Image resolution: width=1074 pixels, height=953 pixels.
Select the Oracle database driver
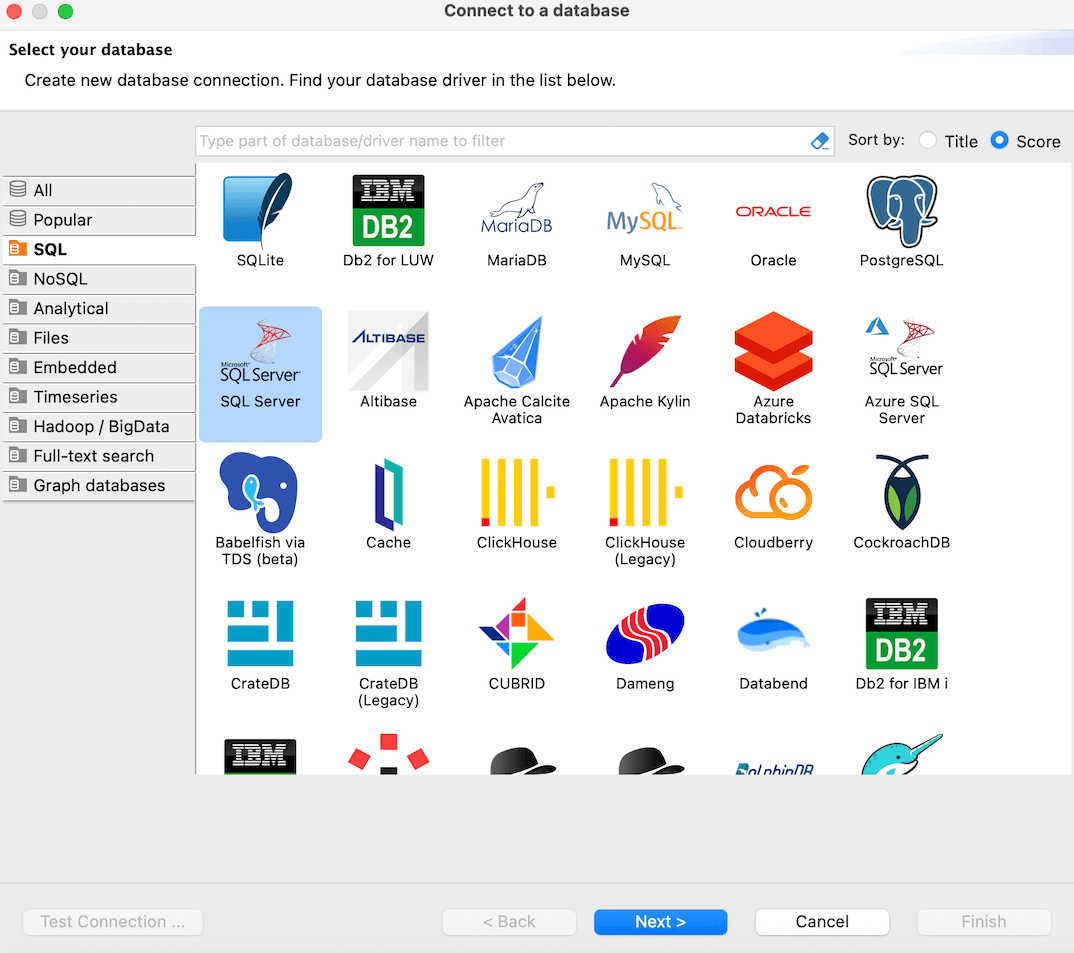[773, 212]
